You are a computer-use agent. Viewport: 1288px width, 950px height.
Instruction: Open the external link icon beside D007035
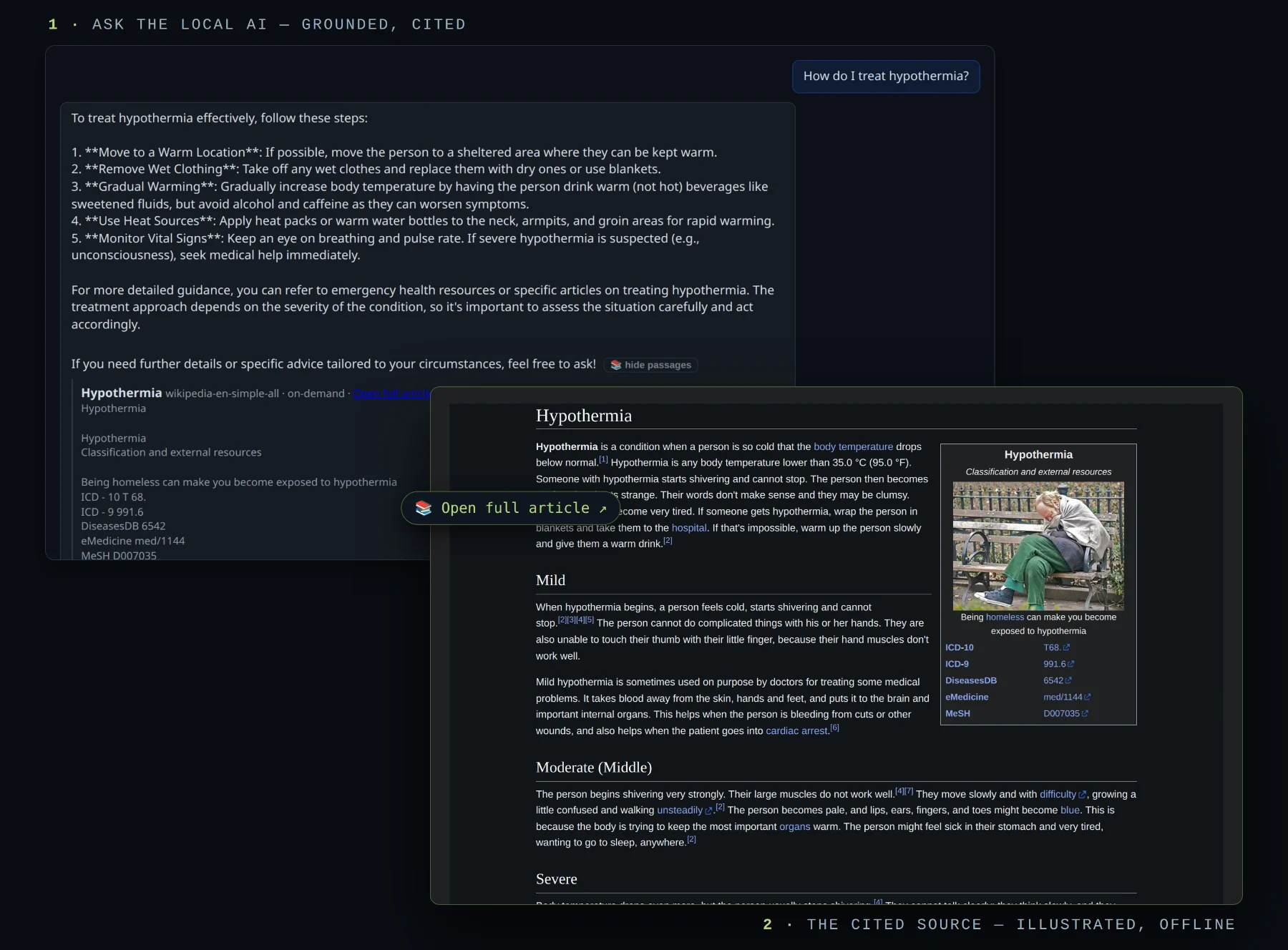1085,714
